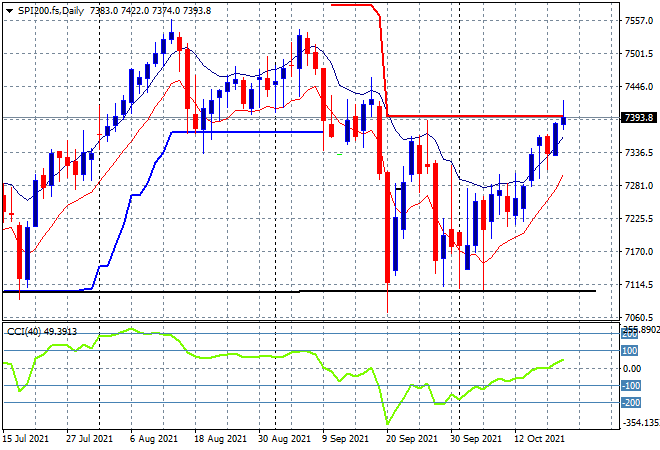
Task: Select the black horizontal support line
Action: point(299,291)
